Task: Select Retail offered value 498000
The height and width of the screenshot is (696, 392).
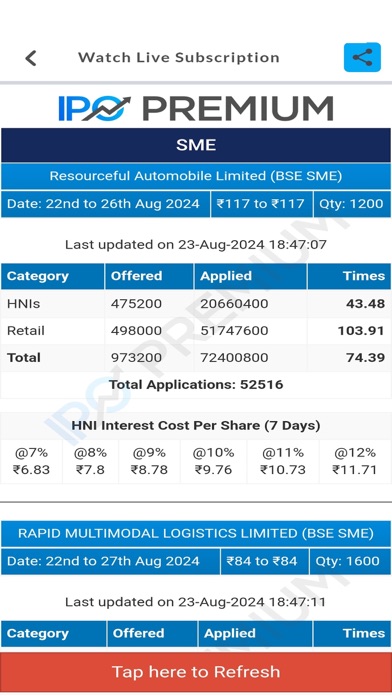Action: click(136, 331)
